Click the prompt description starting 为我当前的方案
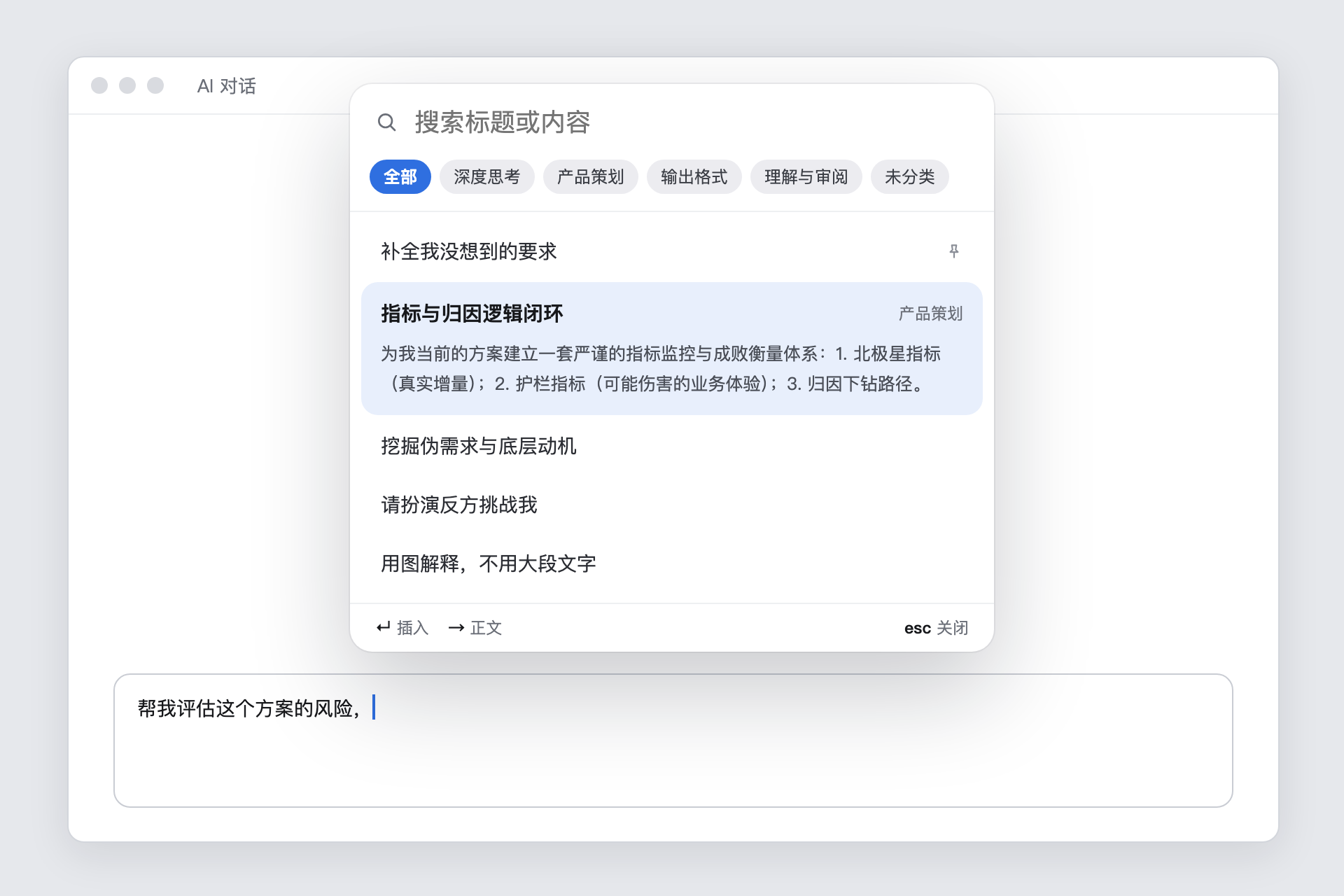1344x896 pixels. 660,369
